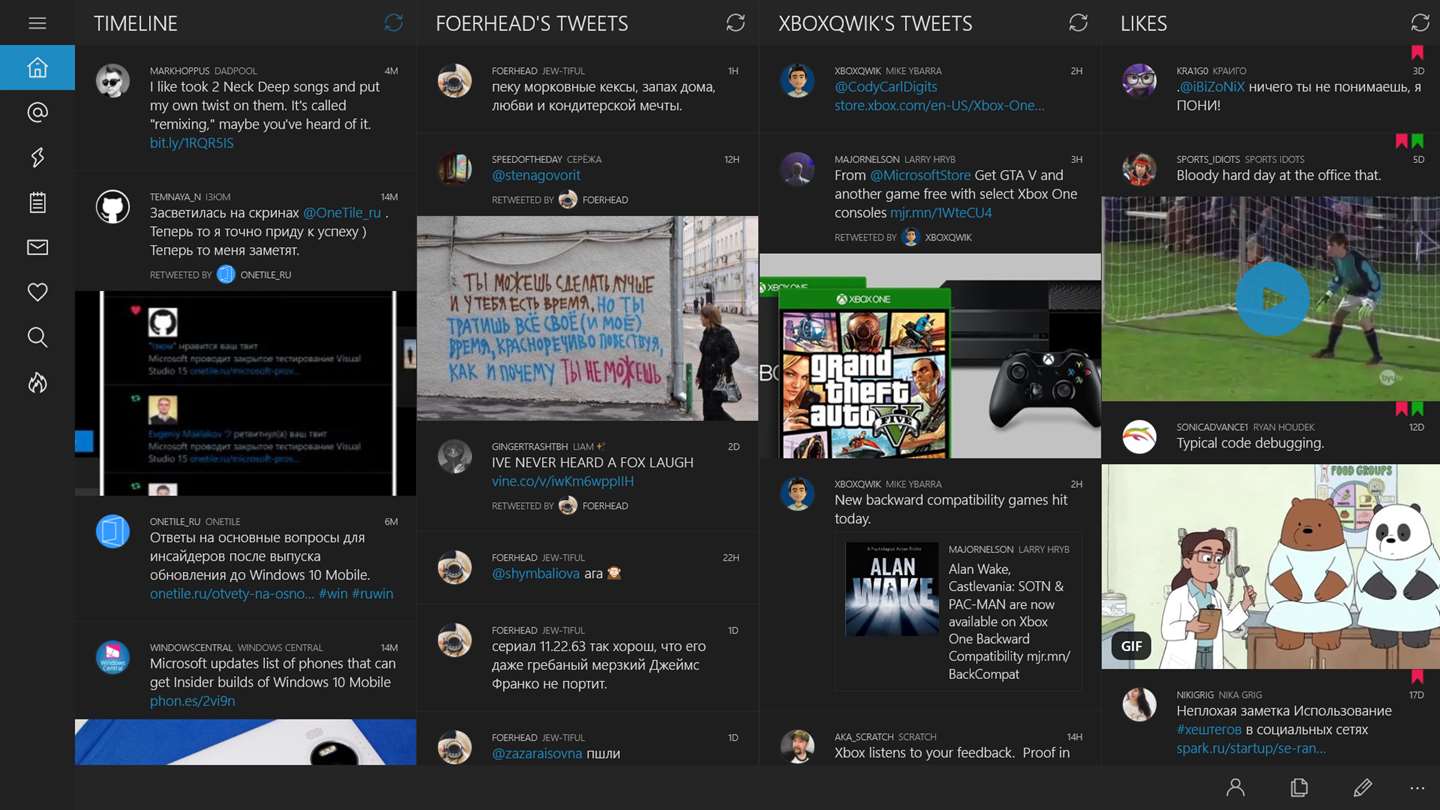This screenshot has height=810, width=1440.
Task: Refresh the Timeline column
Action: [x=393, y=22]
